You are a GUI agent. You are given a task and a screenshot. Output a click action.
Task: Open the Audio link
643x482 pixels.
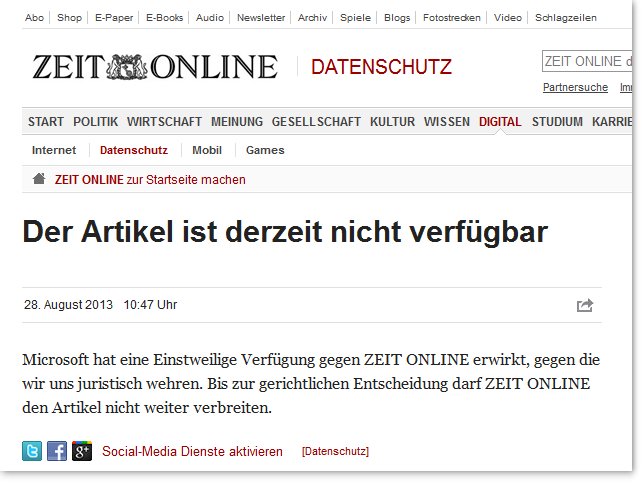[x=210, y=18]
